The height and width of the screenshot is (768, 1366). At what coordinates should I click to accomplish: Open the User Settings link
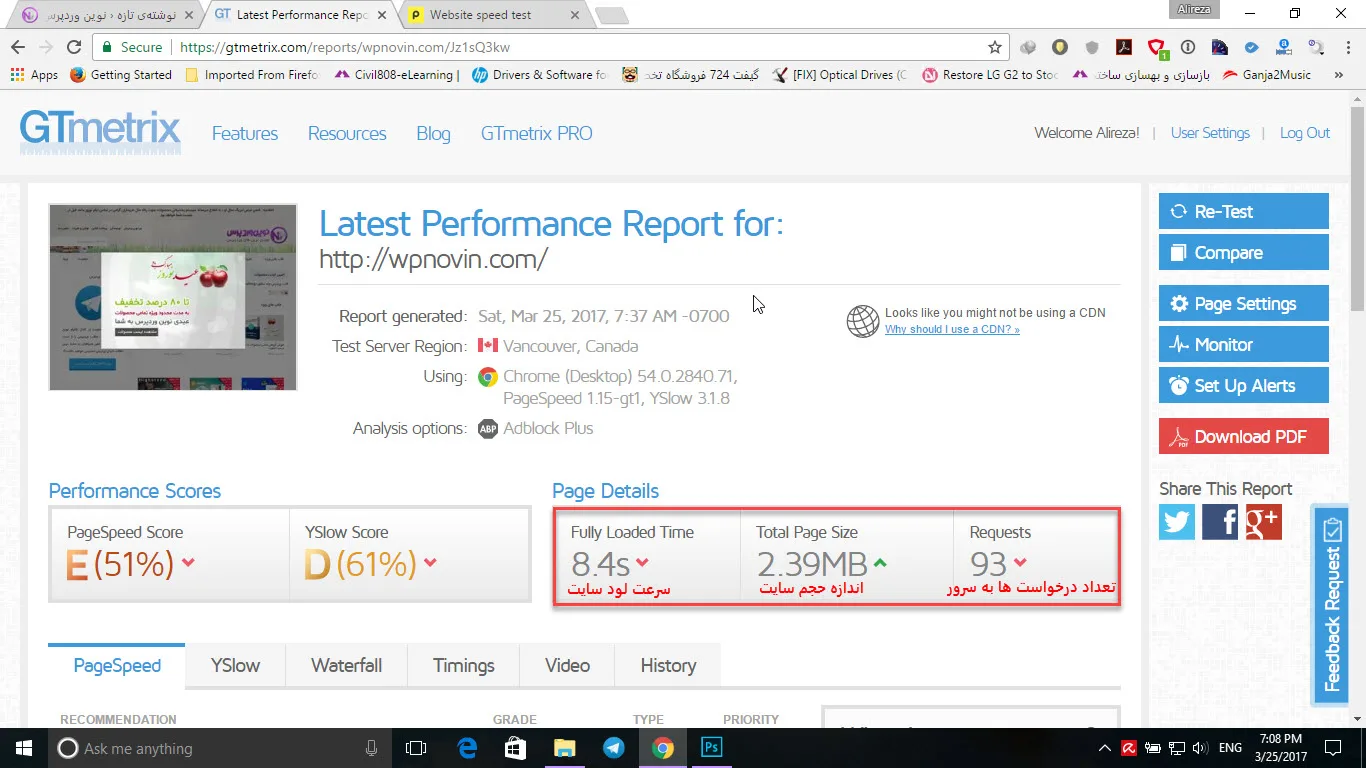point(1210,133)
